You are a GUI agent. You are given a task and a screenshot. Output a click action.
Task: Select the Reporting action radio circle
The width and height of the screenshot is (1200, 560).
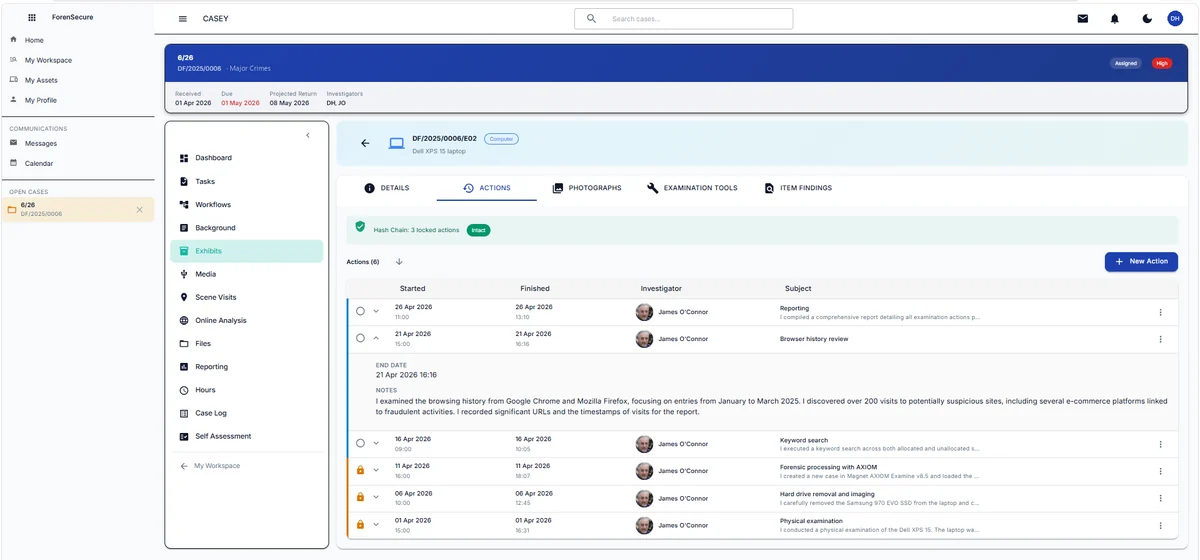pyautogui.click(x=360, y=312)
